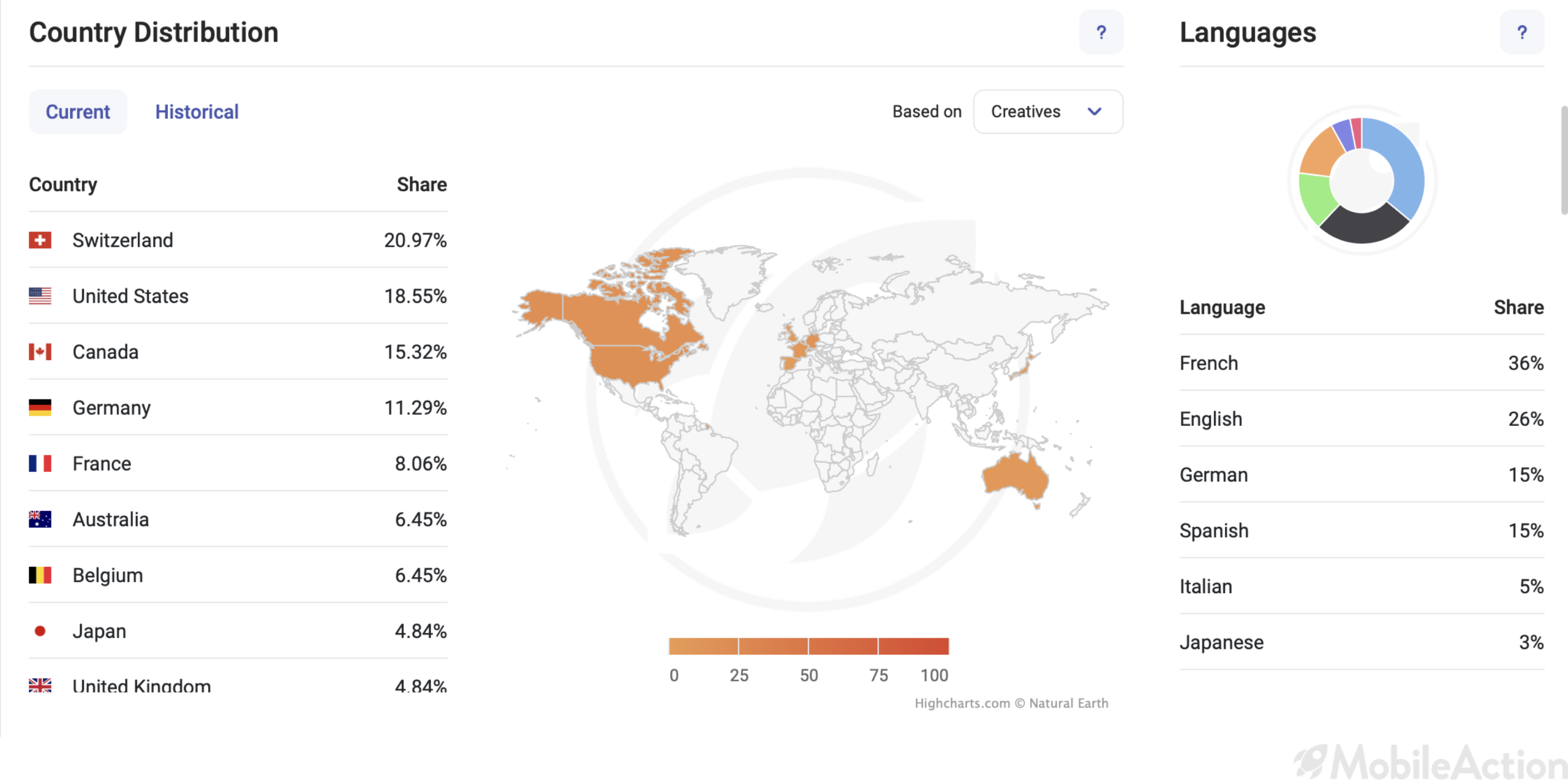Select the France row in country table
The height and width of the screenshot is (780, 1568).
238,464
